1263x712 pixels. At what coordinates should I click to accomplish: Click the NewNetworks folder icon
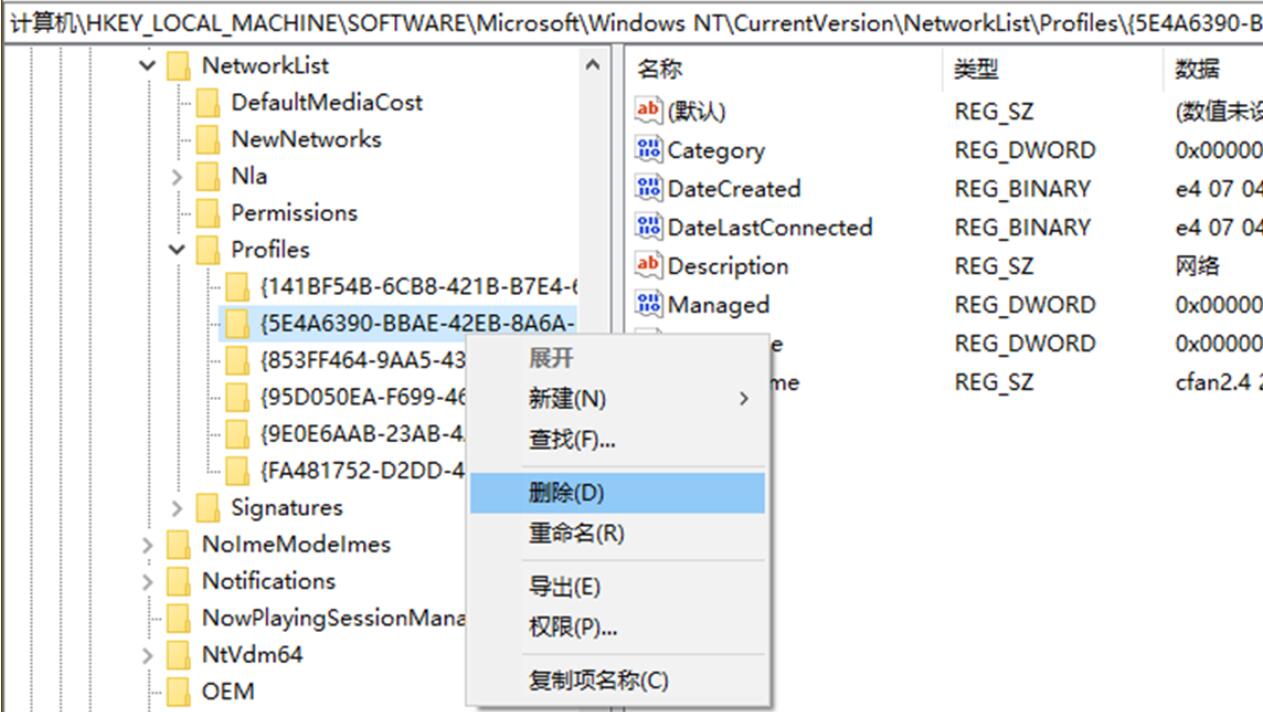click(x=207, y=139)
